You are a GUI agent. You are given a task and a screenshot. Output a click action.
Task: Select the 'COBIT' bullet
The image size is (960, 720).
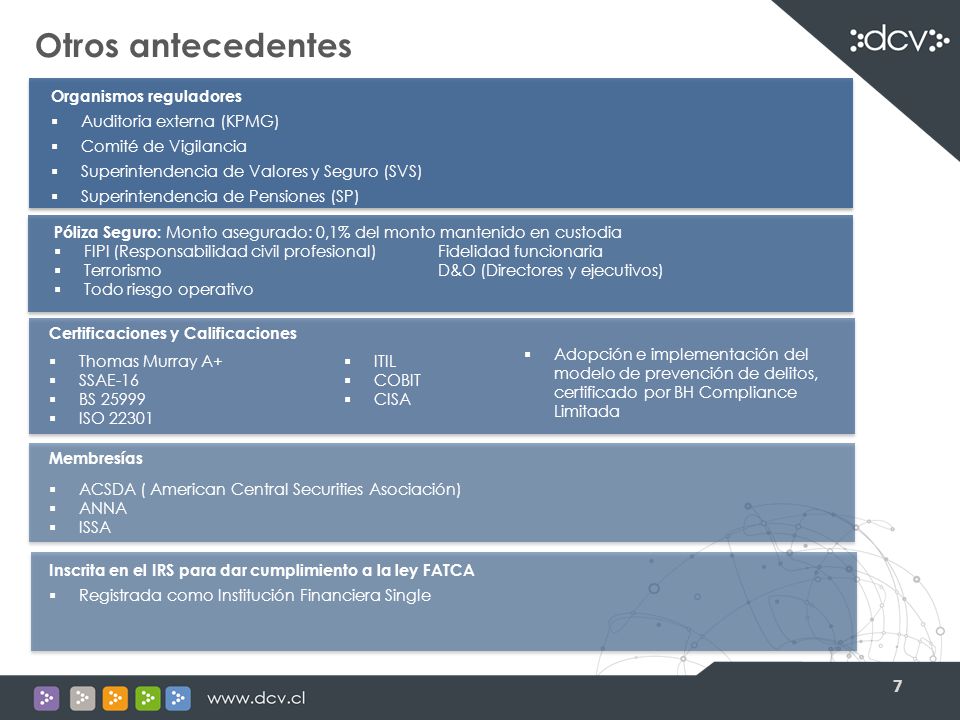[397, 380]
